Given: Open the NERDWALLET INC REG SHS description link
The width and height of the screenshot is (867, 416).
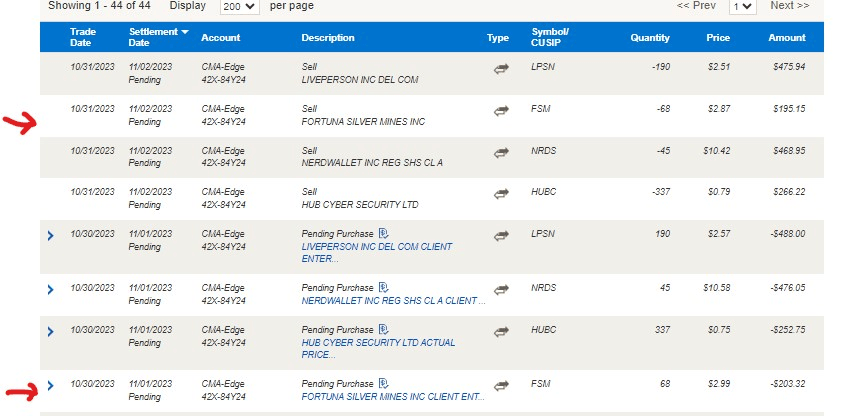Looking at the screenshot, I should [393, 301].
